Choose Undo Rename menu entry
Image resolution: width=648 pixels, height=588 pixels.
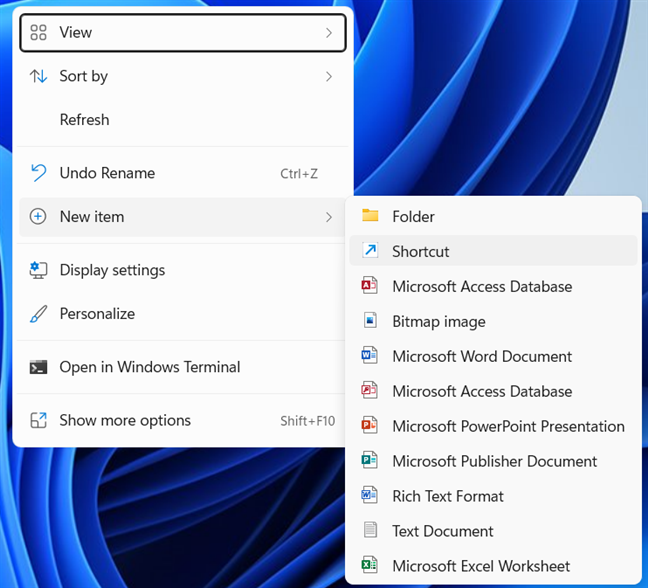pyautogui.click(x=183, y=173)
